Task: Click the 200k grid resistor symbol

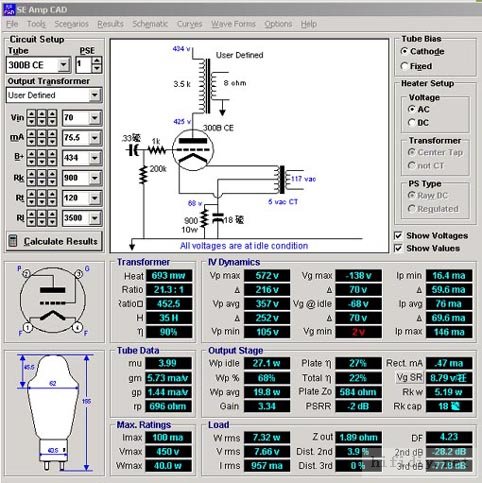Action: [x=143, y=174]
